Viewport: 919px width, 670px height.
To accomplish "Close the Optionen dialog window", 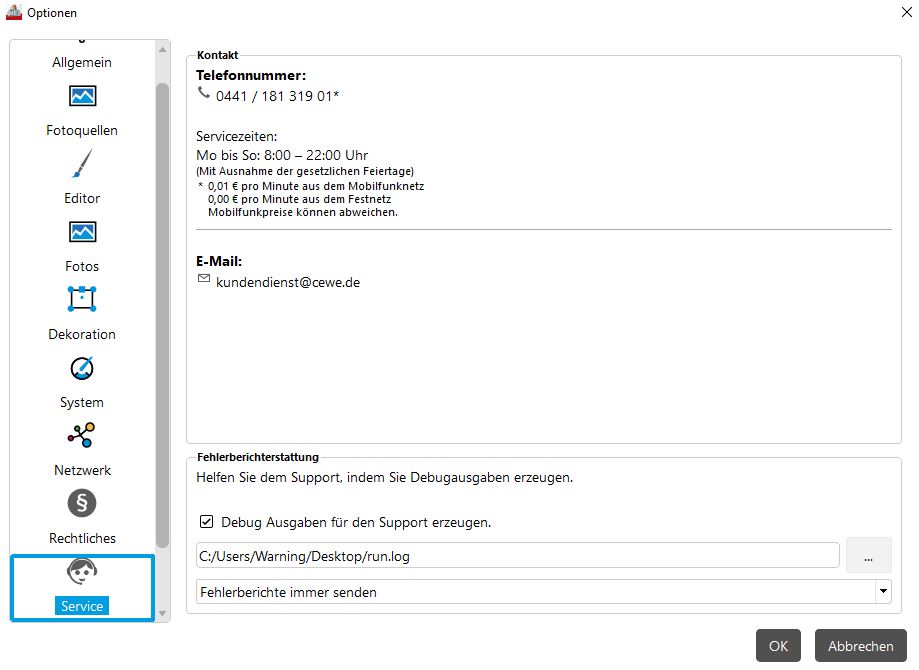I will [x=906, y=12].
